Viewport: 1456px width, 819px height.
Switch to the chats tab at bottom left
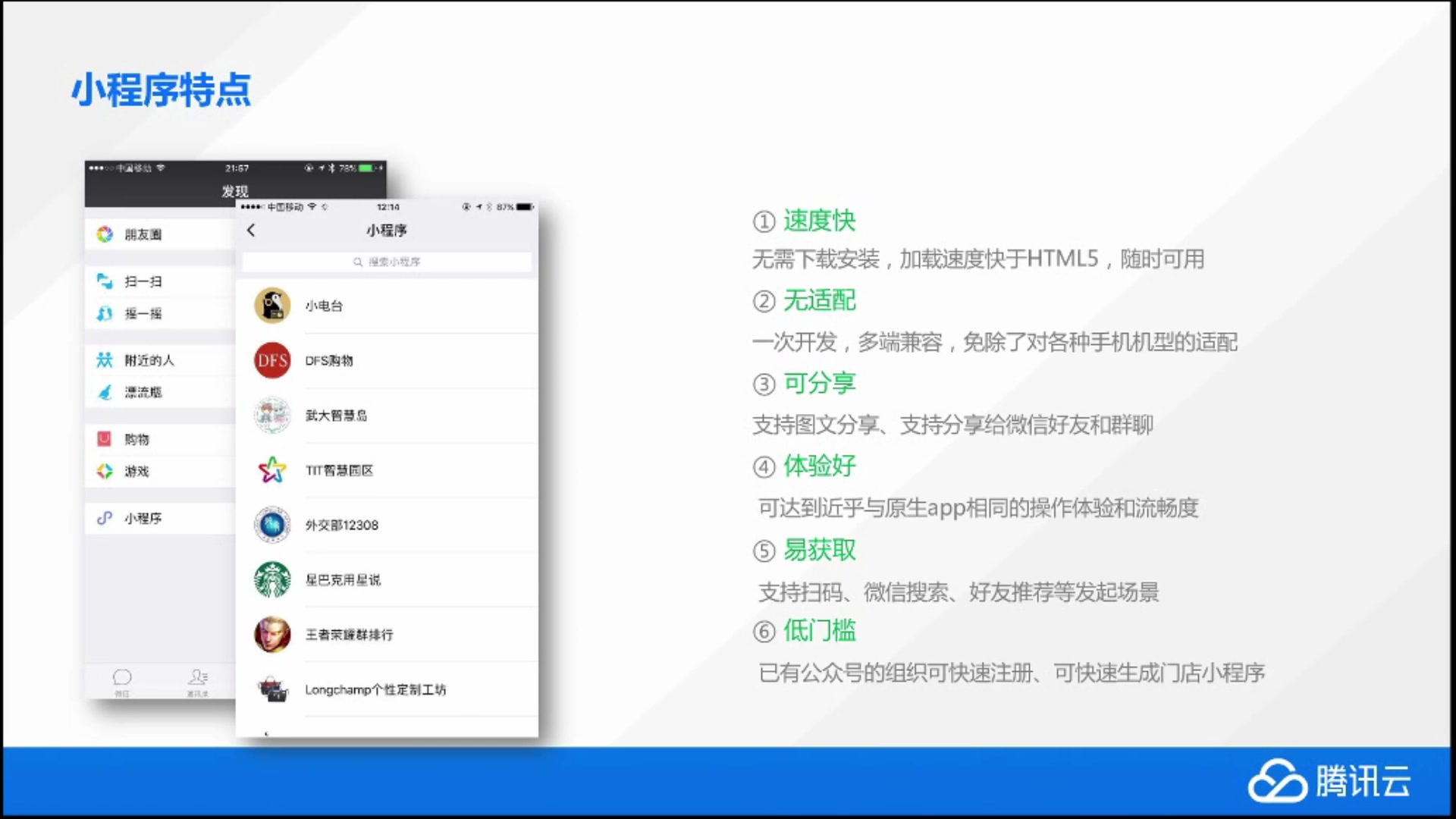pos(123,680)
